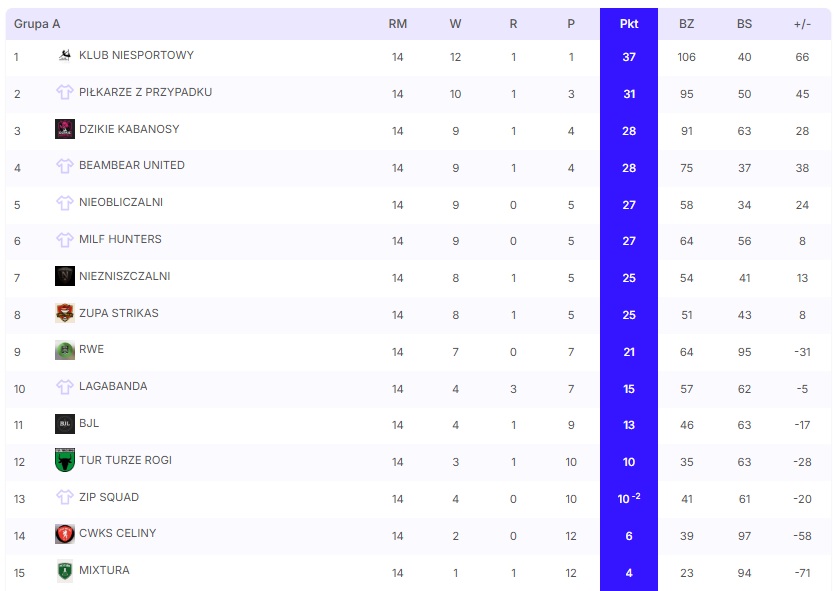This screenshot has height=591, width=835.
Task: Click the Zupa Strikas team badge
Action: pos(65,313)
